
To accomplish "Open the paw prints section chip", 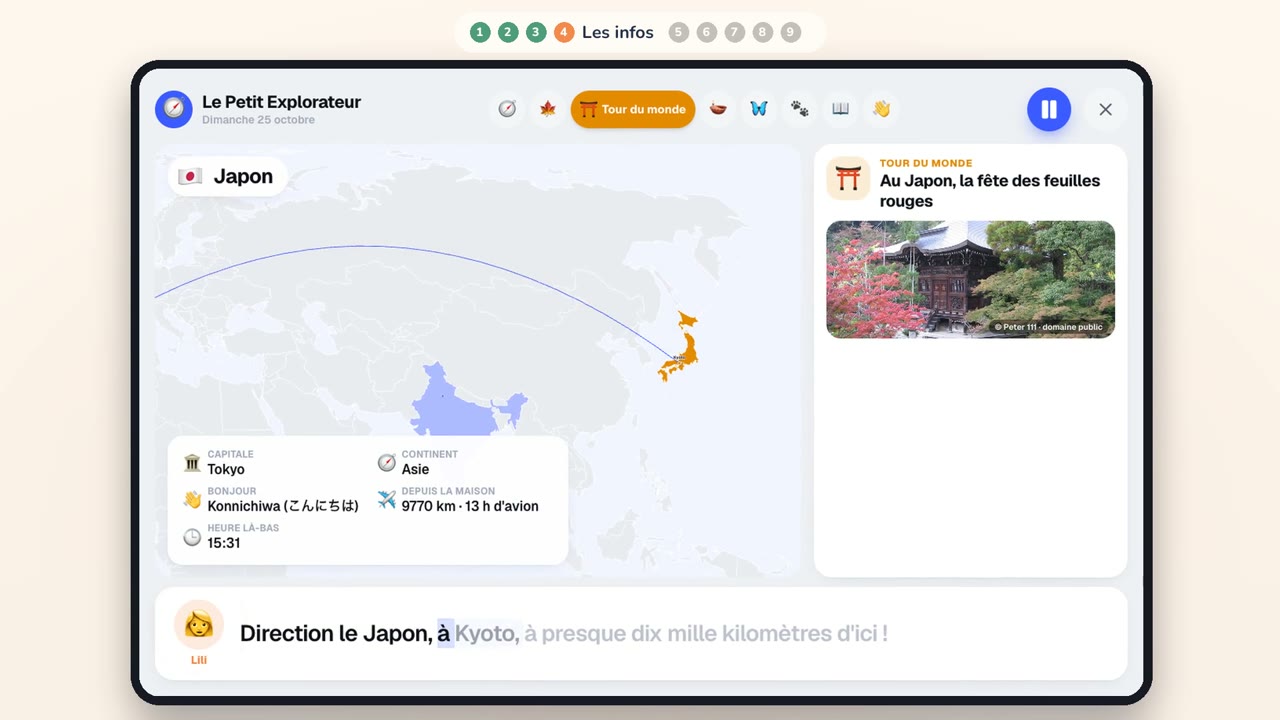I will (800, 109).
